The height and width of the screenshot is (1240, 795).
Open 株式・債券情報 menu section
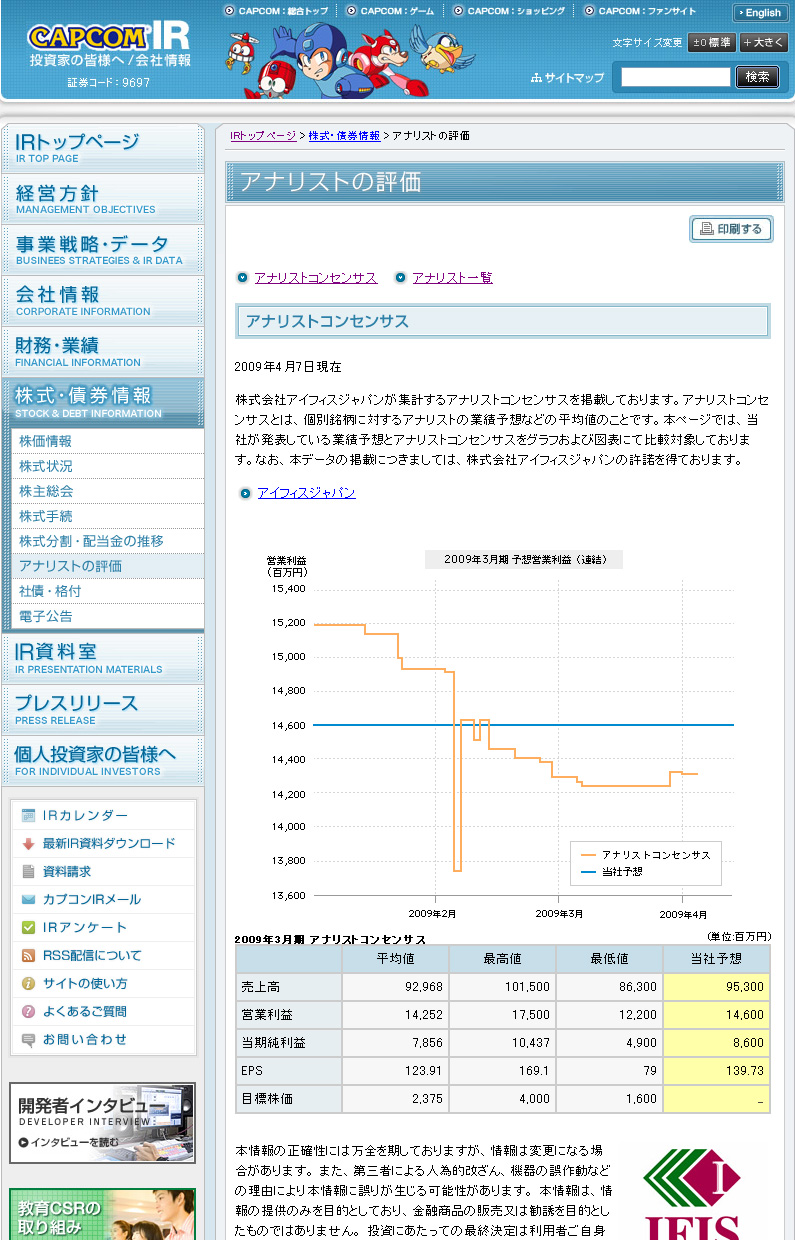(103, 402)
